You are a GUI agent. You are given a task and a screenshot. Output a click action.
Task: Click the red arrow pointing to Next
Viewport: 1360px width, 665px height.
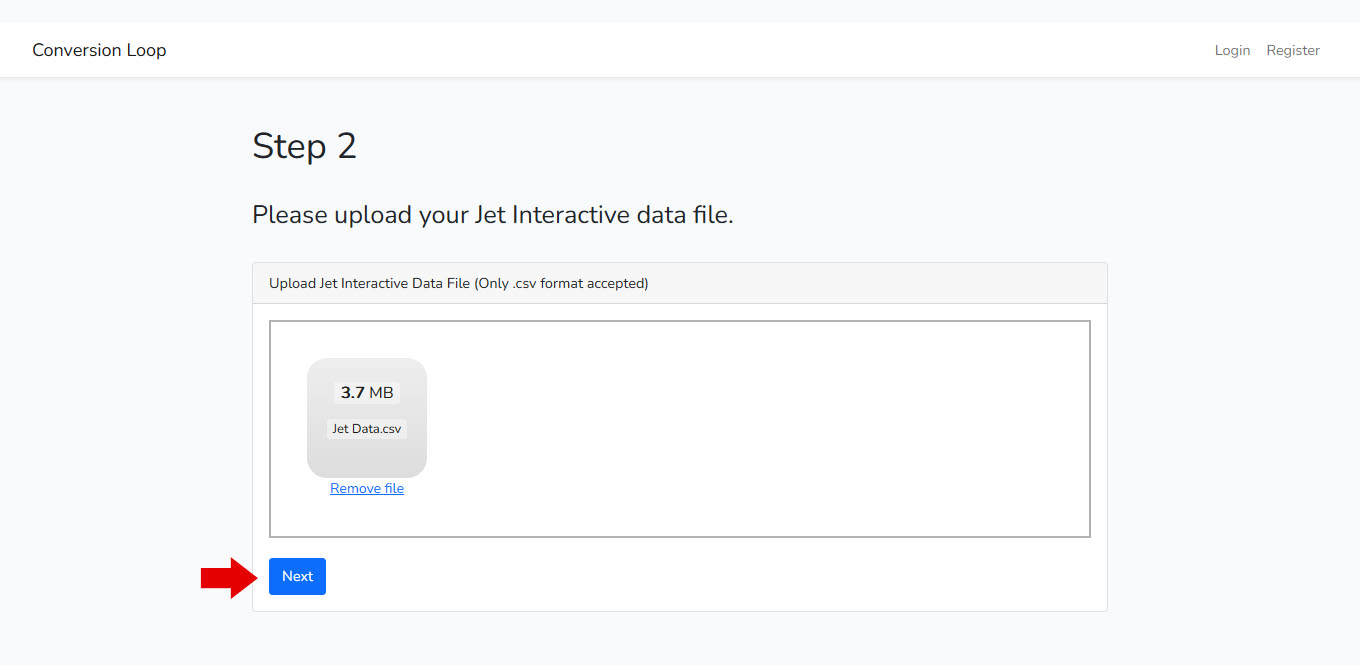click(x=229, y=577)
